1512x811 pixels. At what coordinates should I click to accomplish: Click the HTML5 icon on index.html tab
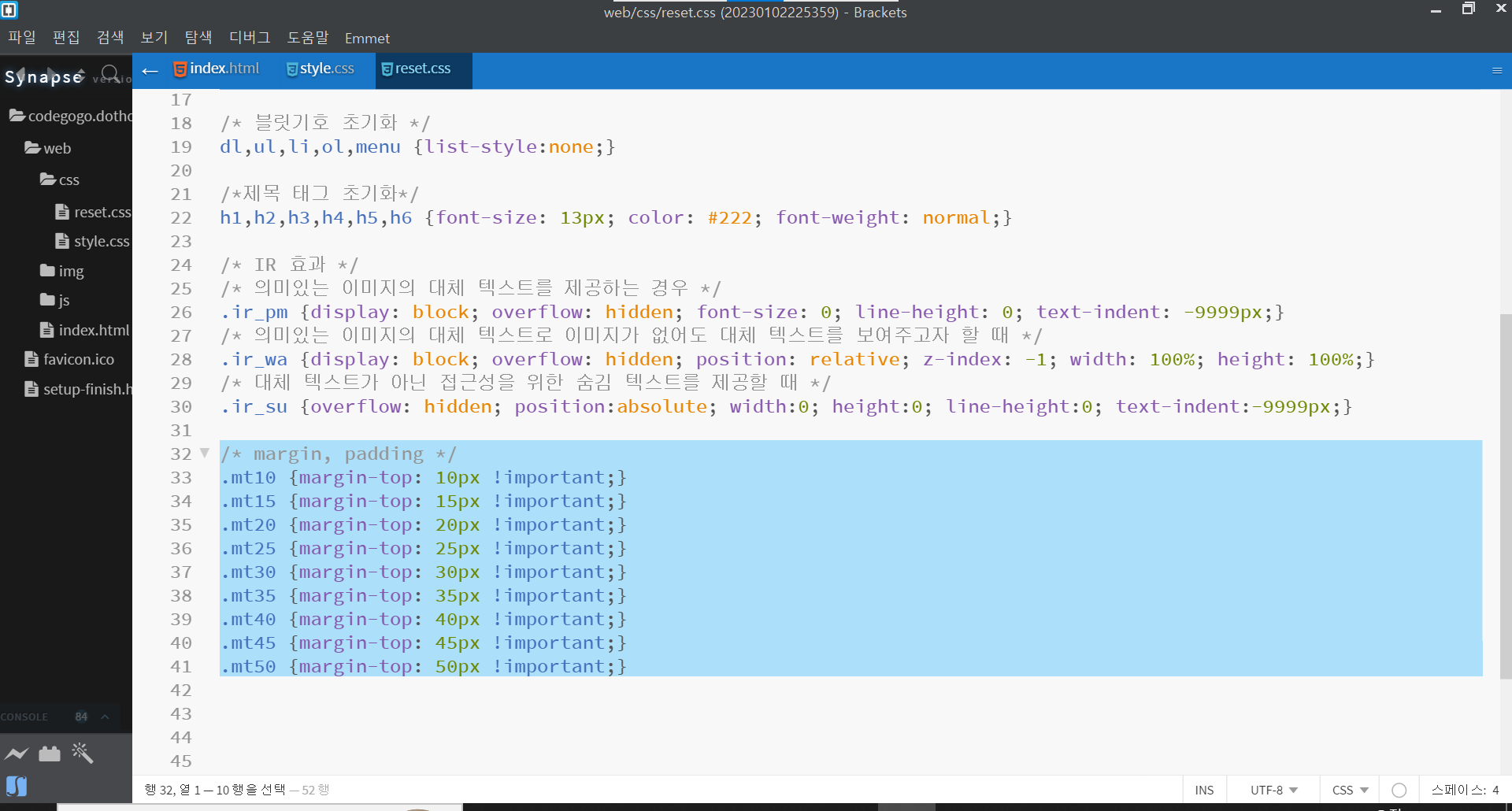coord(180,69)
